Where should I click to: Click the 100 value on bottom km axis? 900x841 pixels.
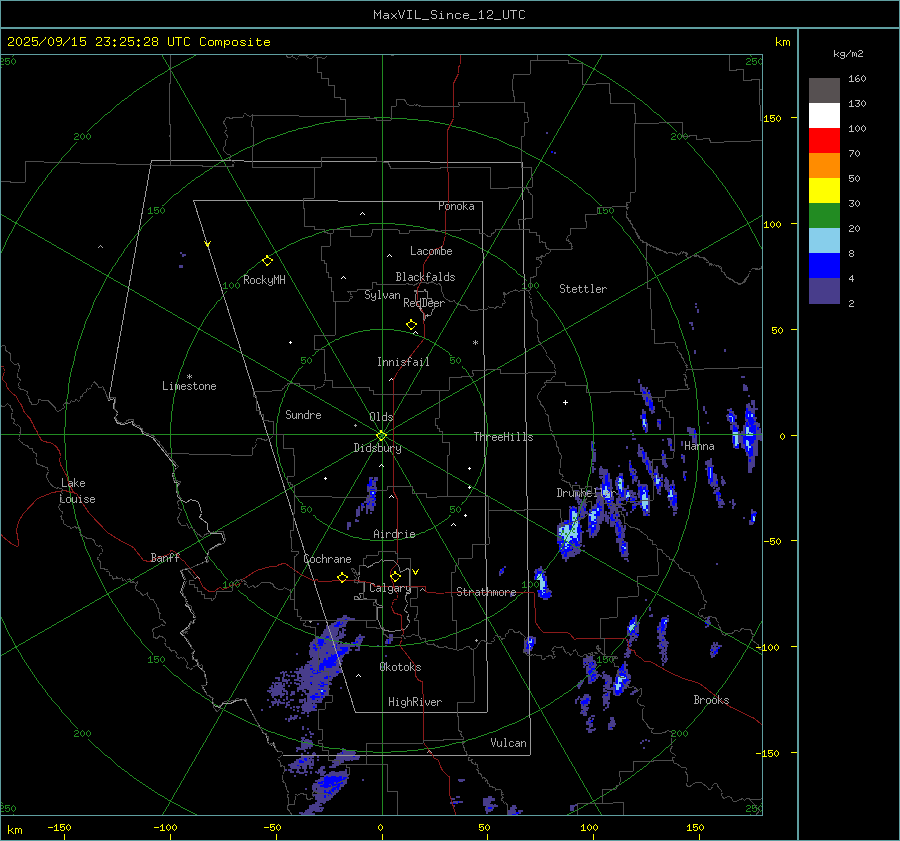(589, 828)
